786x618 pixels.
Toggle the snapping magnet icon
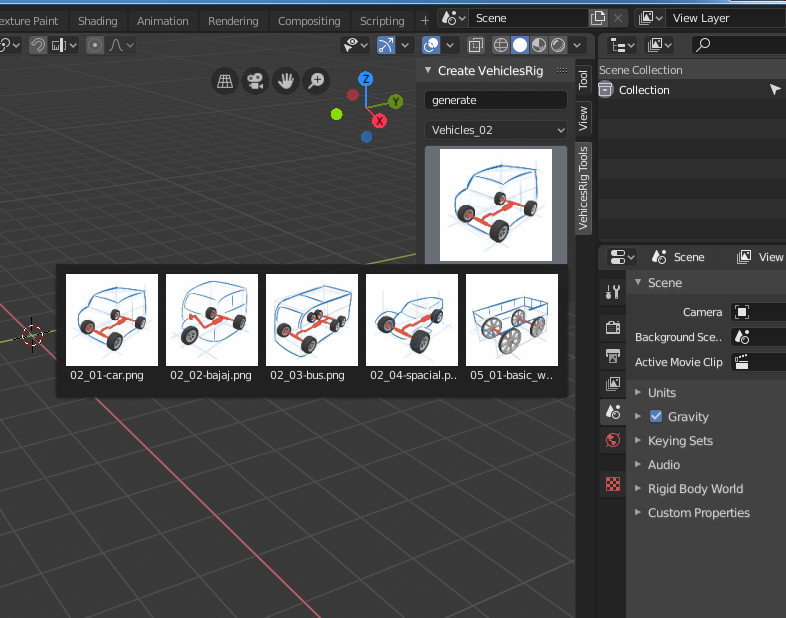38,45
